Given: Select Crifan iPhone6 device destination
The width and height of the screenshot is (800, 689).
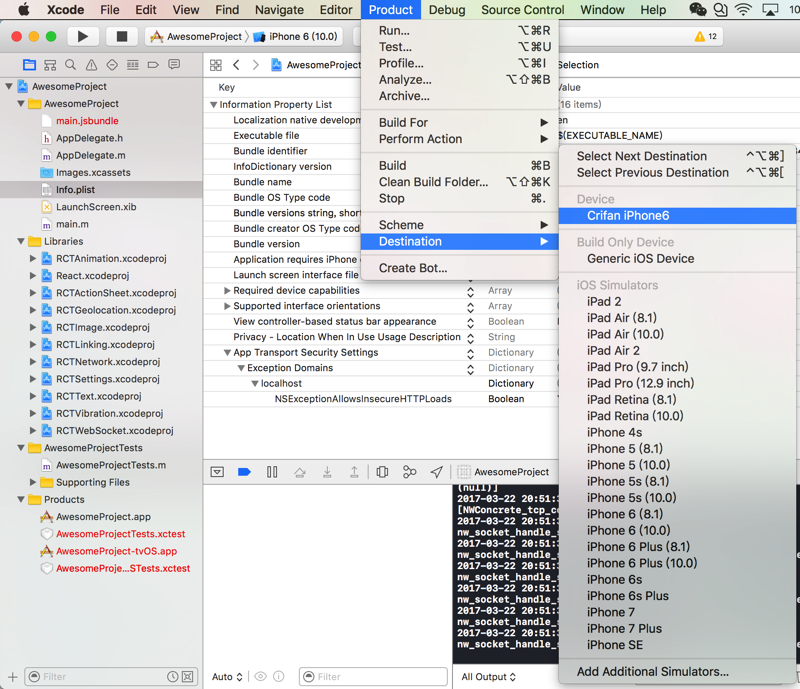Looking at the screenshot, I should pos(678,215).
